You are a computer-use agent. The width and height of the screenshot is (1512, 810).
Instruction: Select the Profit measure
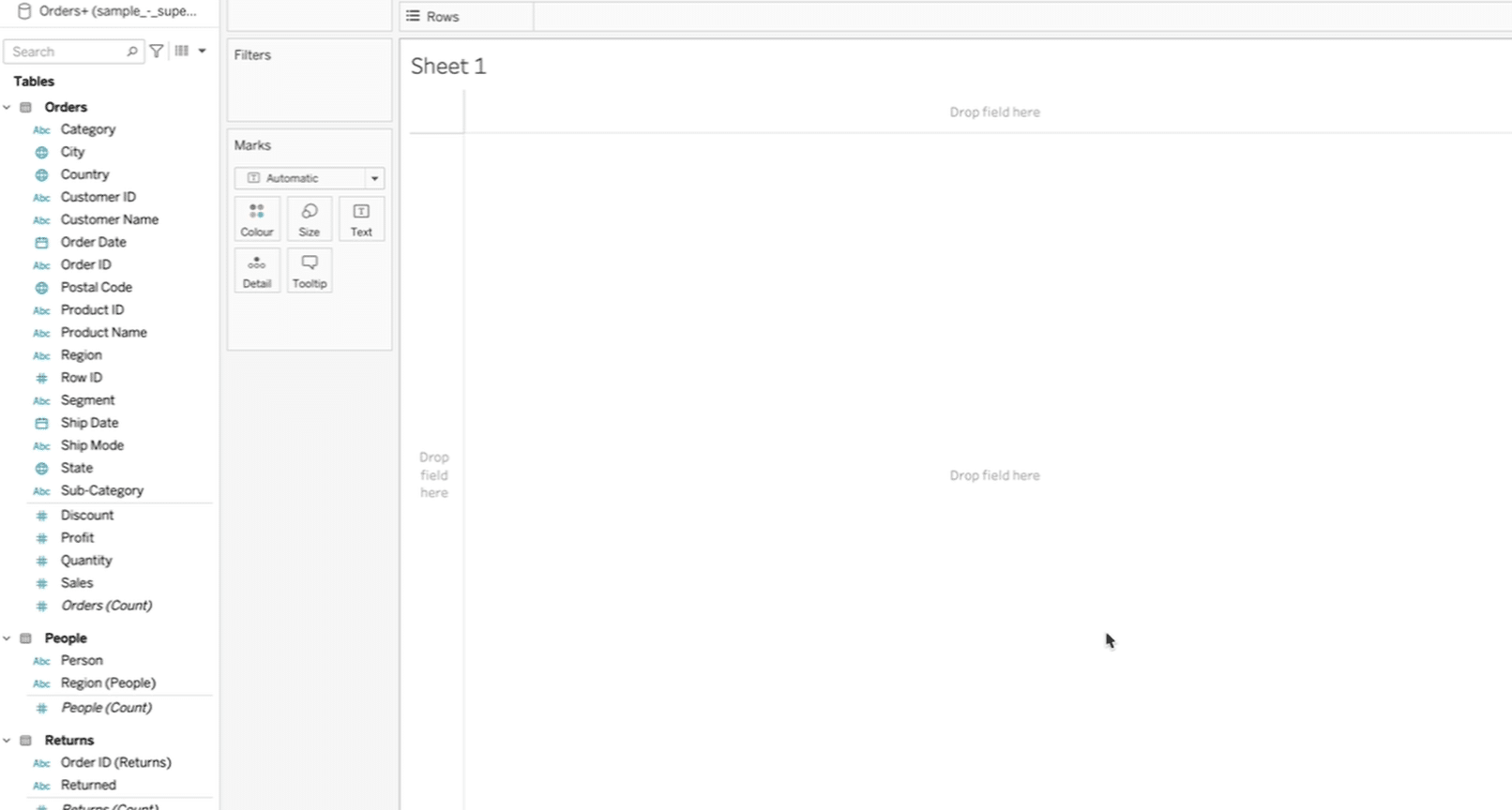coord(78,537)
